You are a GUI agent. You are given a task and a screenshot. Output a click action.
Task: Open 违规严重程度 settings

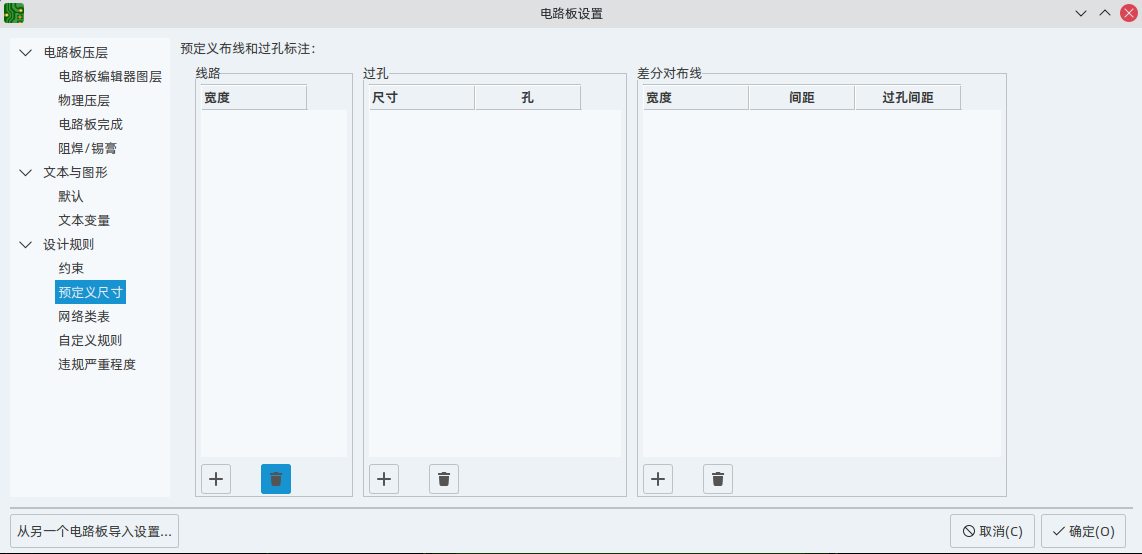coord(97,364)
